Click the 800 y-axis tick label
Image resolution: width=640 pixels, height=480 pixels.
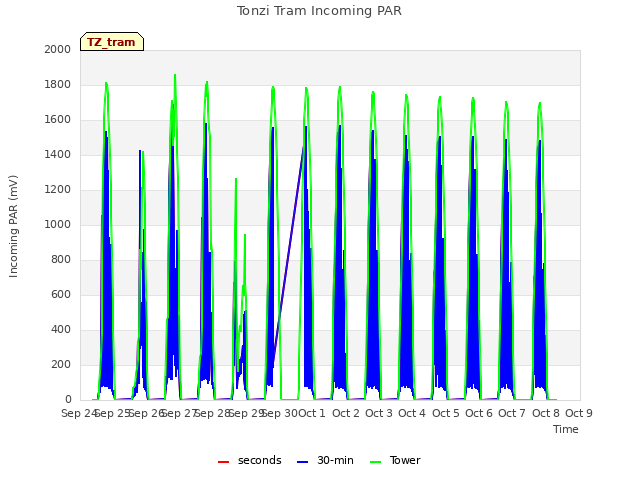(61, 259)
